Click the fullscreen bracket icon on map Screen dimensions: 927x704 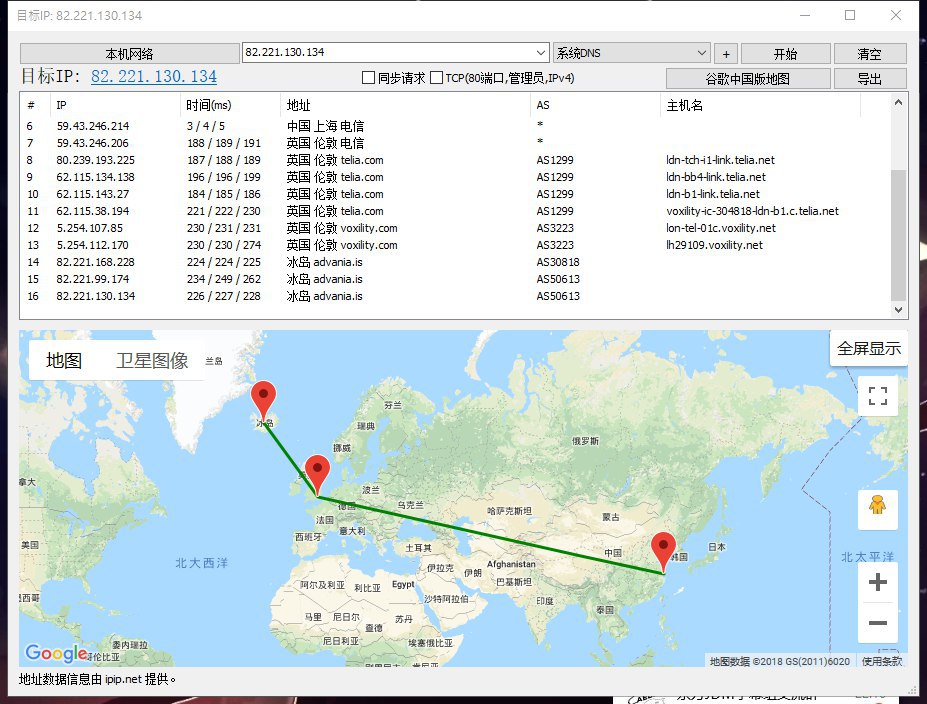coord(878,395)
